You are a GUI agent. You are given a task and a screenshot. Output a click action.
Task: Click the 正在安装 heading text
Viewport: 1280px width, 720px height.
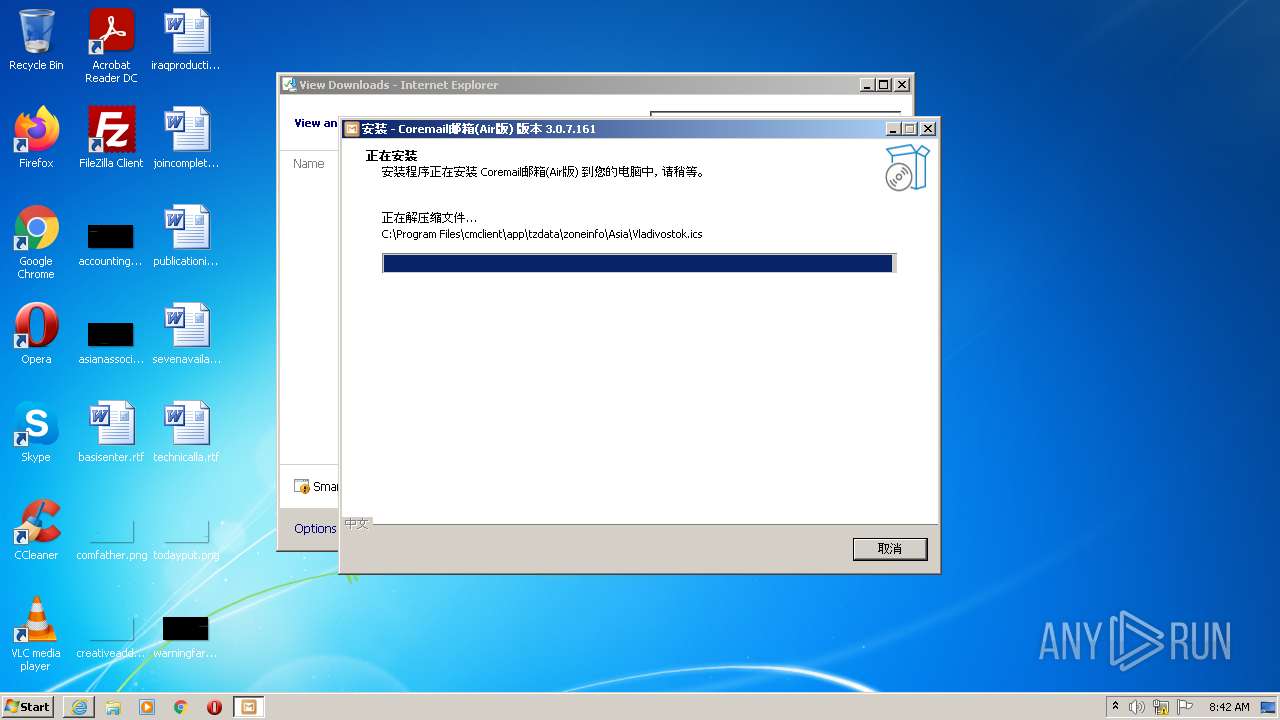[x=391, y=156]
